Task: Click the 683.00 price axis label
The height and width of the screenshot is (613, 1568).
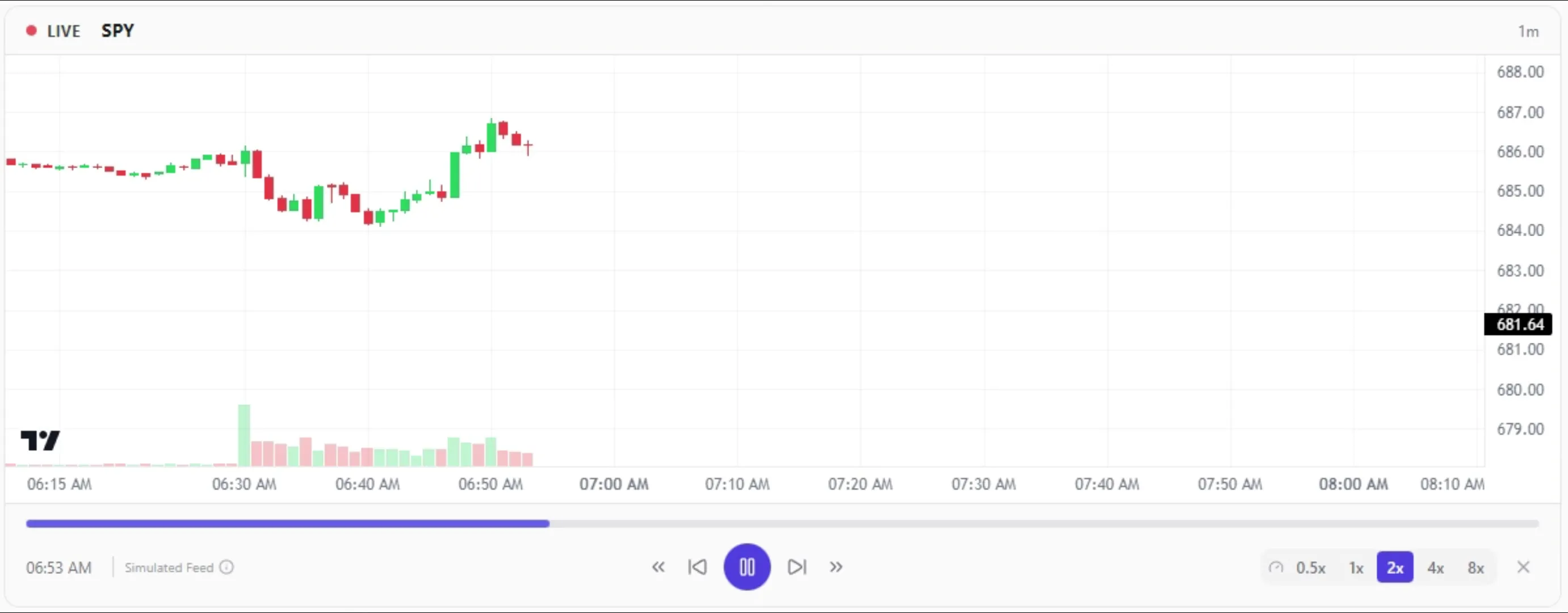Action: click(x=1520, y=270)
